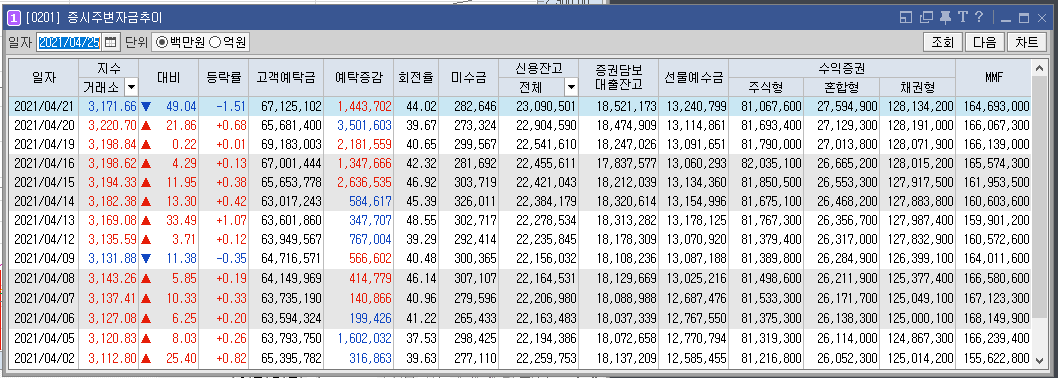Click the index value 3,220.70
Screen dimensions: 1058x378
click(112, 126)
